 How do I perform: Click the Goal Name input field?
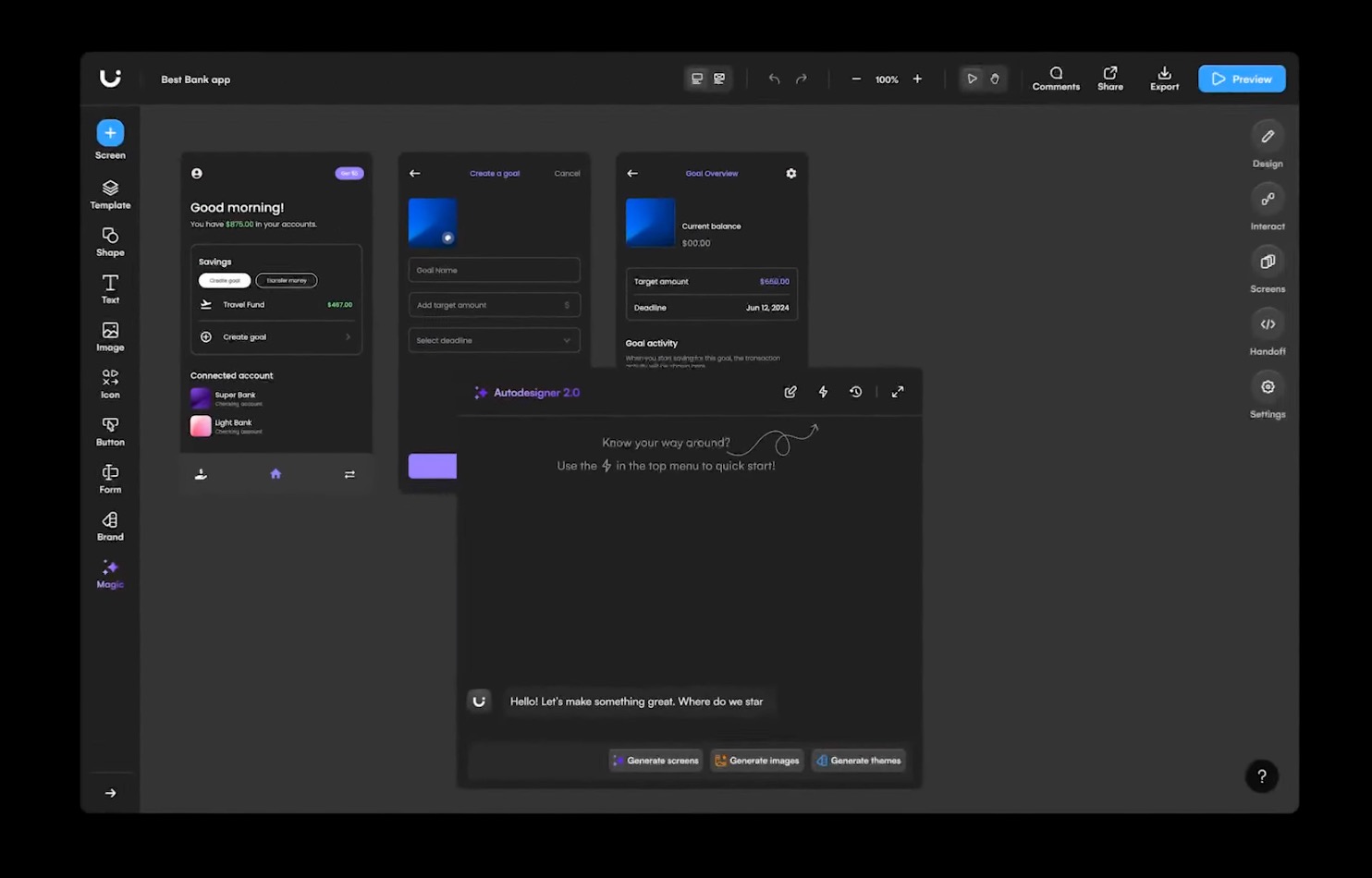click(494, 270)
